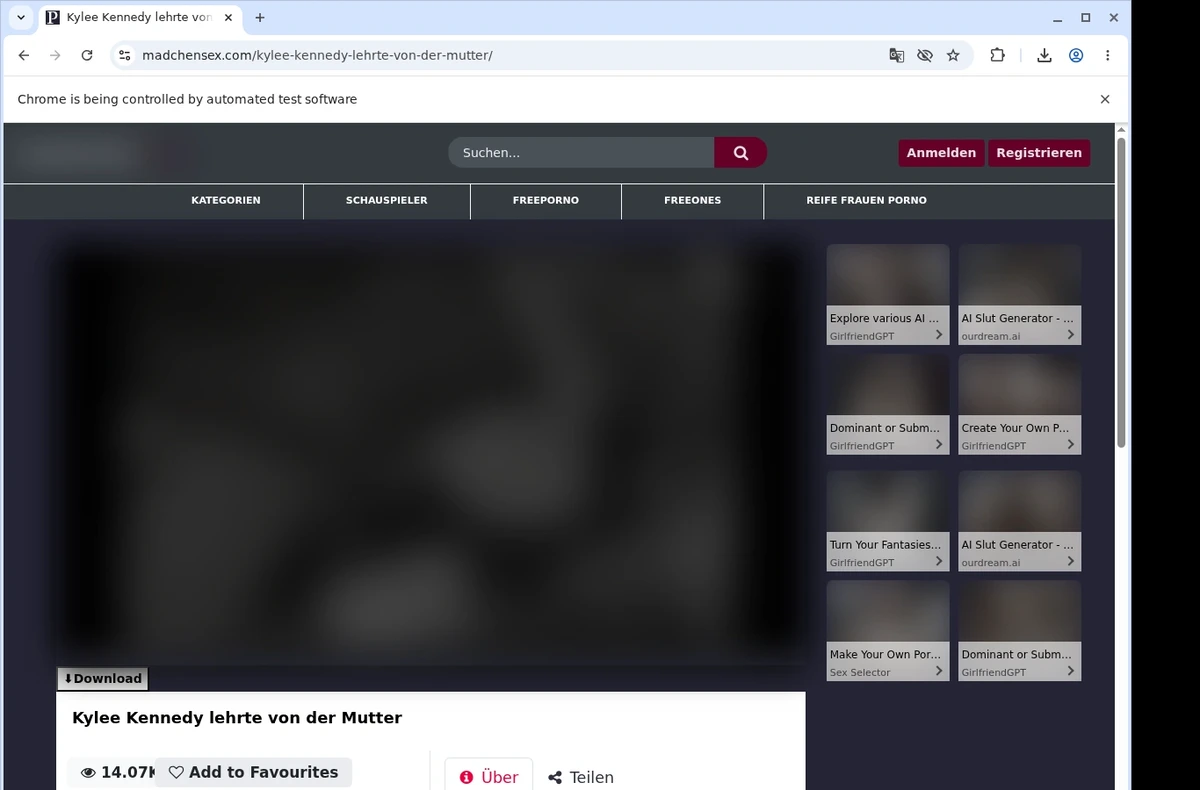Viewport: 1200px width, 790px height.
Task: Click chevron on Explore various AI ad
Action: [x=939, y=335]
